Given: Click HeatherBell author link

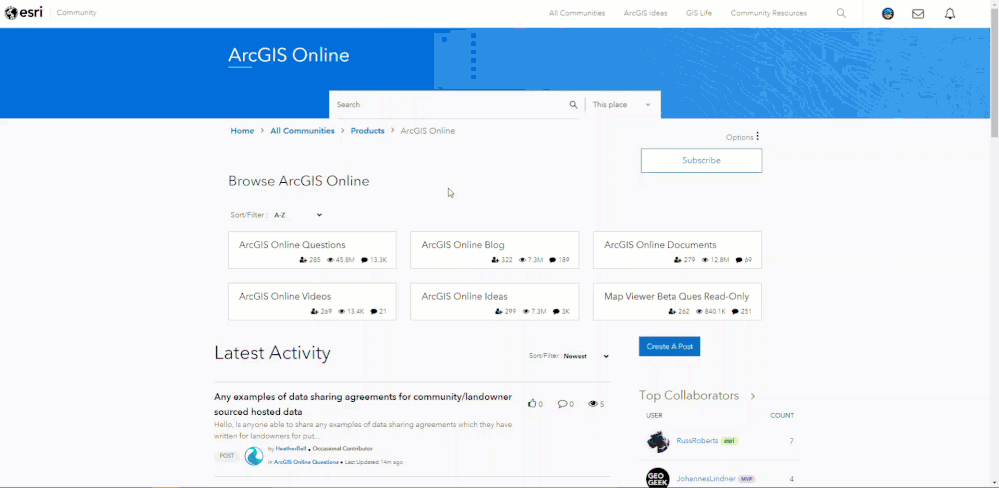Looking at the screenshot, I should (x=291, y=449).
